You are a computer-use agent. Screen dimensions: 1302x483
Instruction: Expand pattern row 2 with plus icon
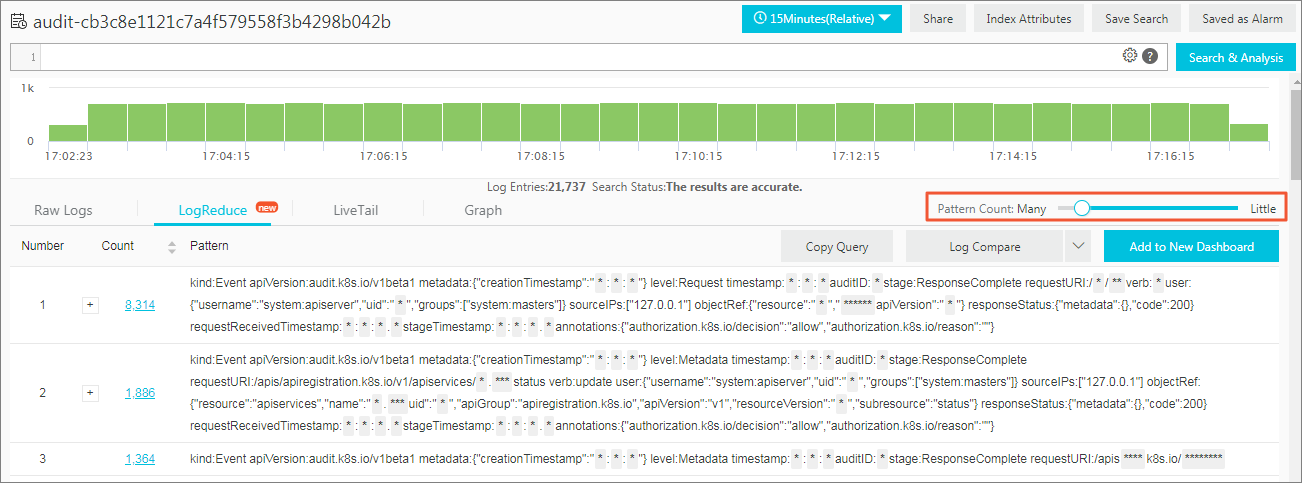(x=90, y=393)
